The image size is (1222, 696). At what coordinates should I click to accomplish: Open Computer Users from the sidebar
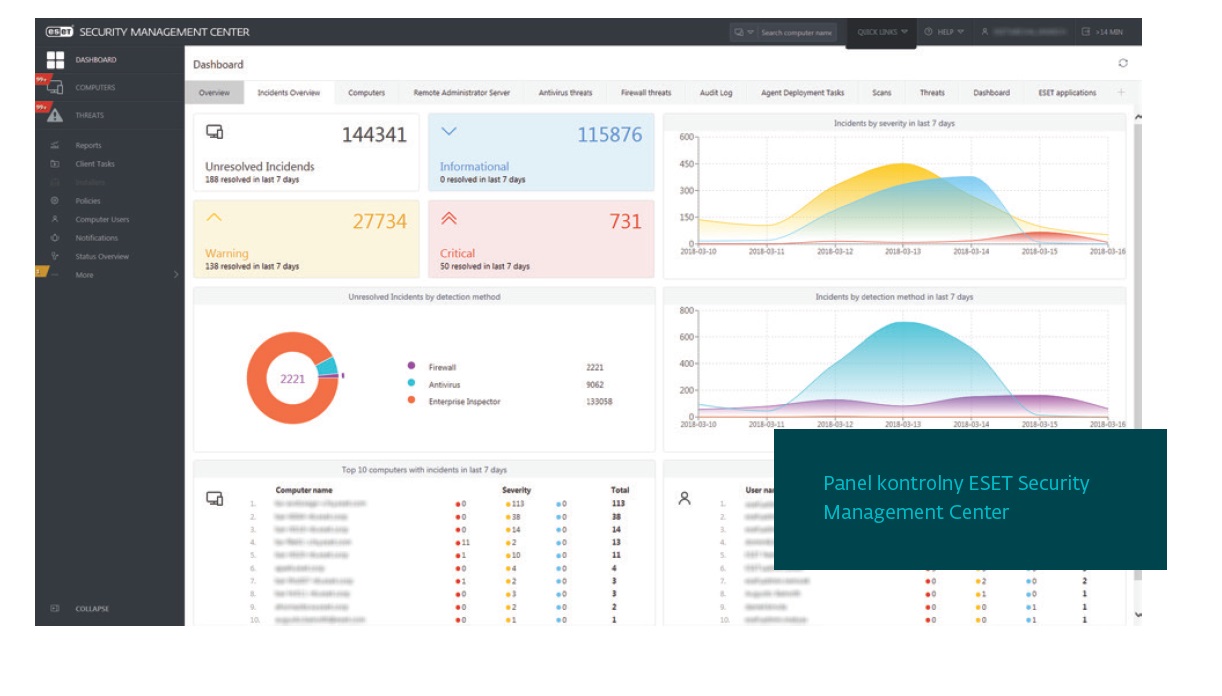point(102,219)
